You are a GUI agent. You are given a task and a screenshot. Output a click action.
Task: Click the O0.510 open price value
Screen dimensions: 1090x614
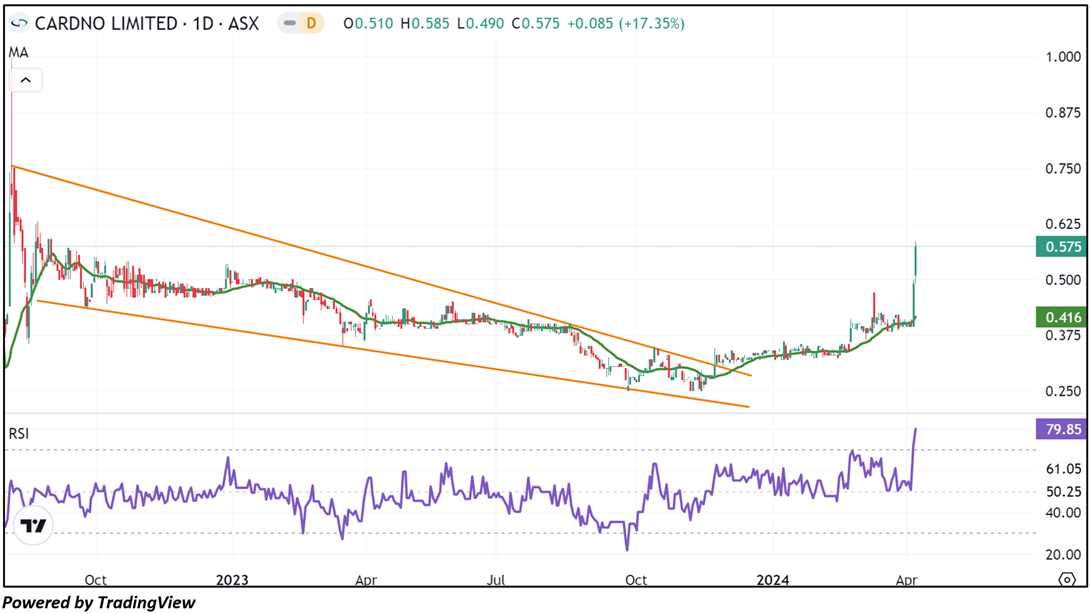[x=368, y=24]
